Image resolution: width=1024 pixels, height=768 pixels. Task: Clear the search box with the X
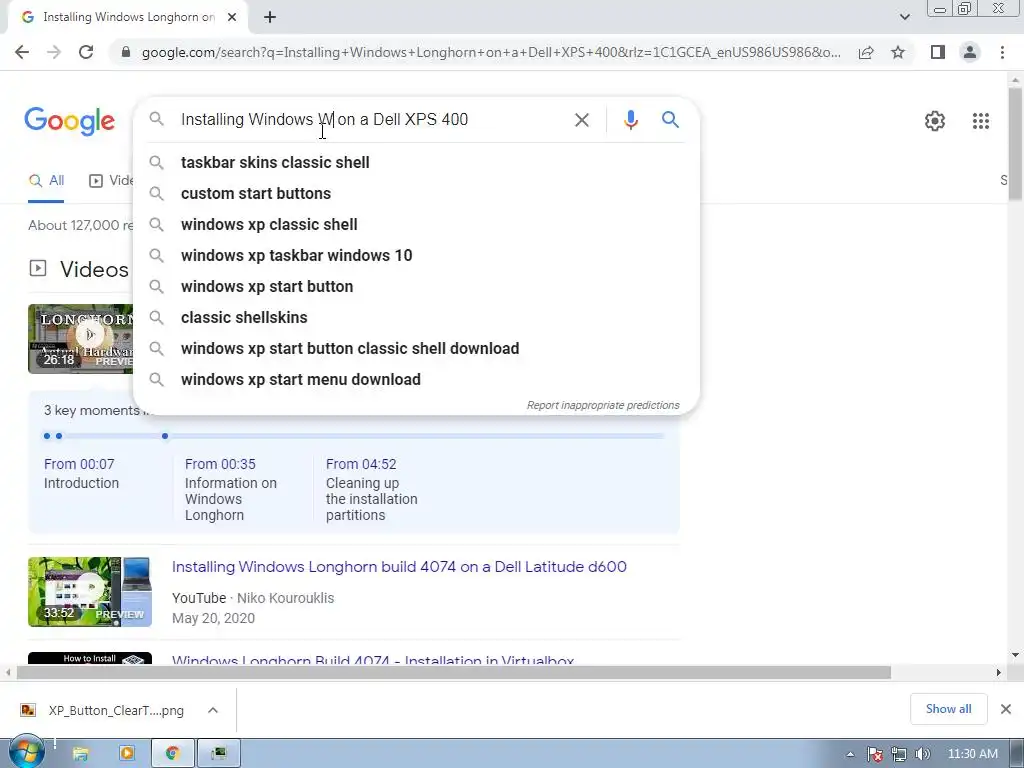(x=581, y=120)
